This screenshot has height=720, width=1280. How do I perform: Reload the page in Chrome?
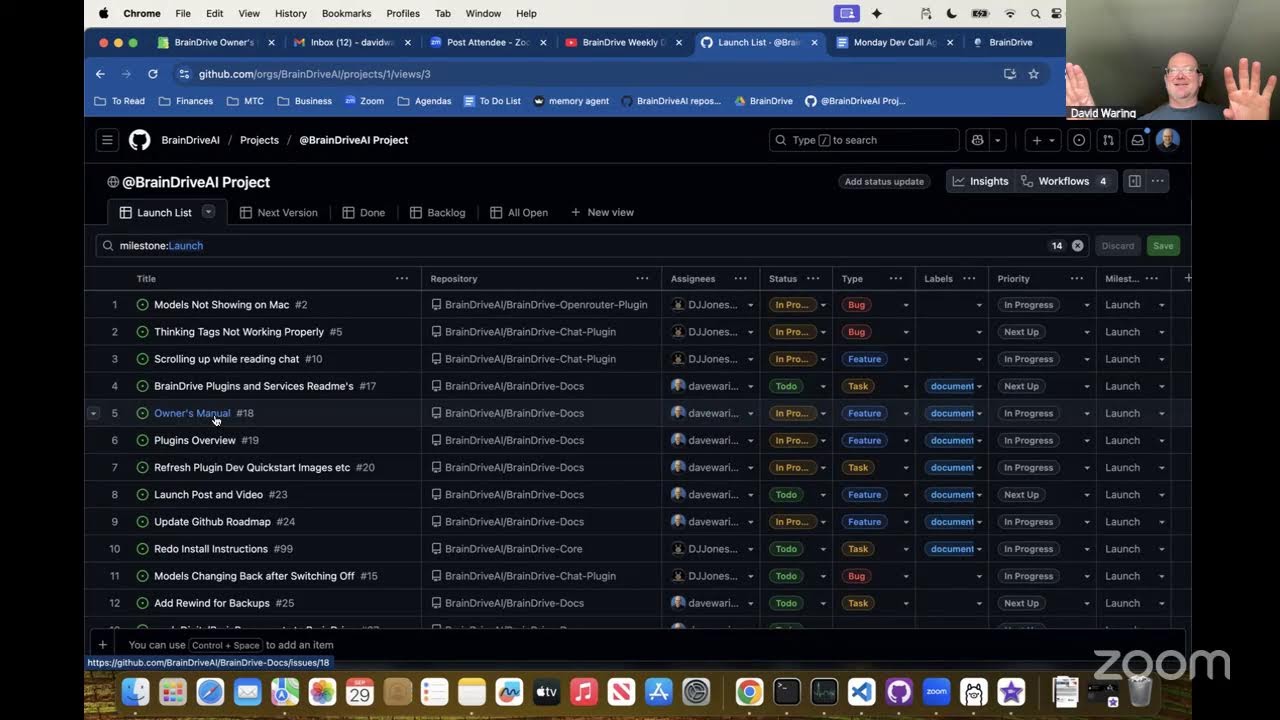point(153,74)
